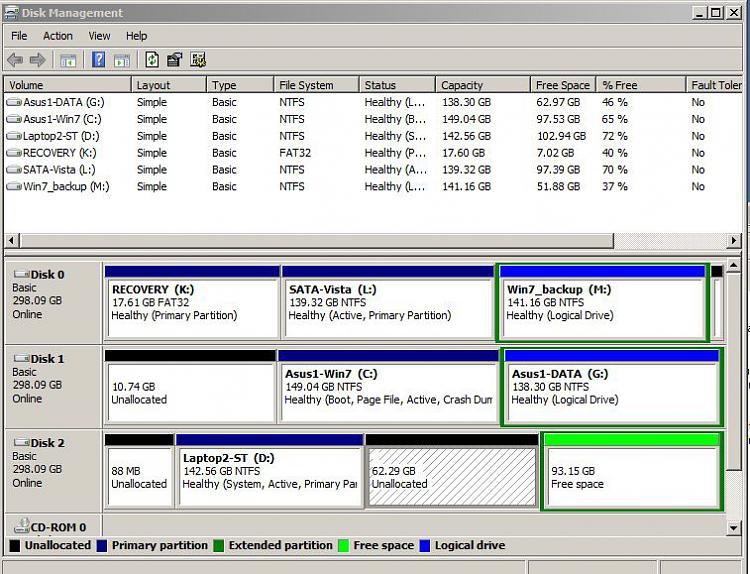Click the Refresh toolbar icon
750x574 pixels.
pos(152,59)
